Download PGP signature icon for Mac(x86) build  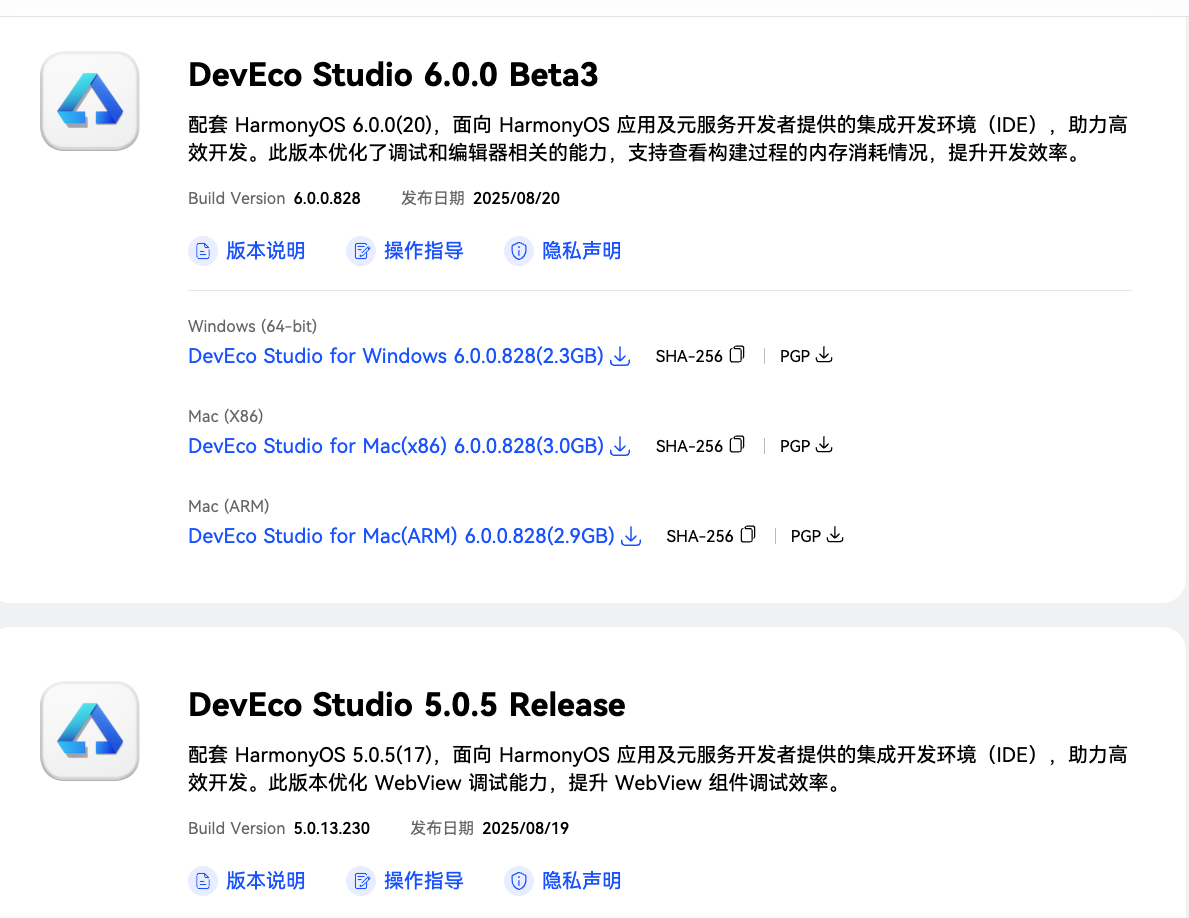[x=824, y=445]
